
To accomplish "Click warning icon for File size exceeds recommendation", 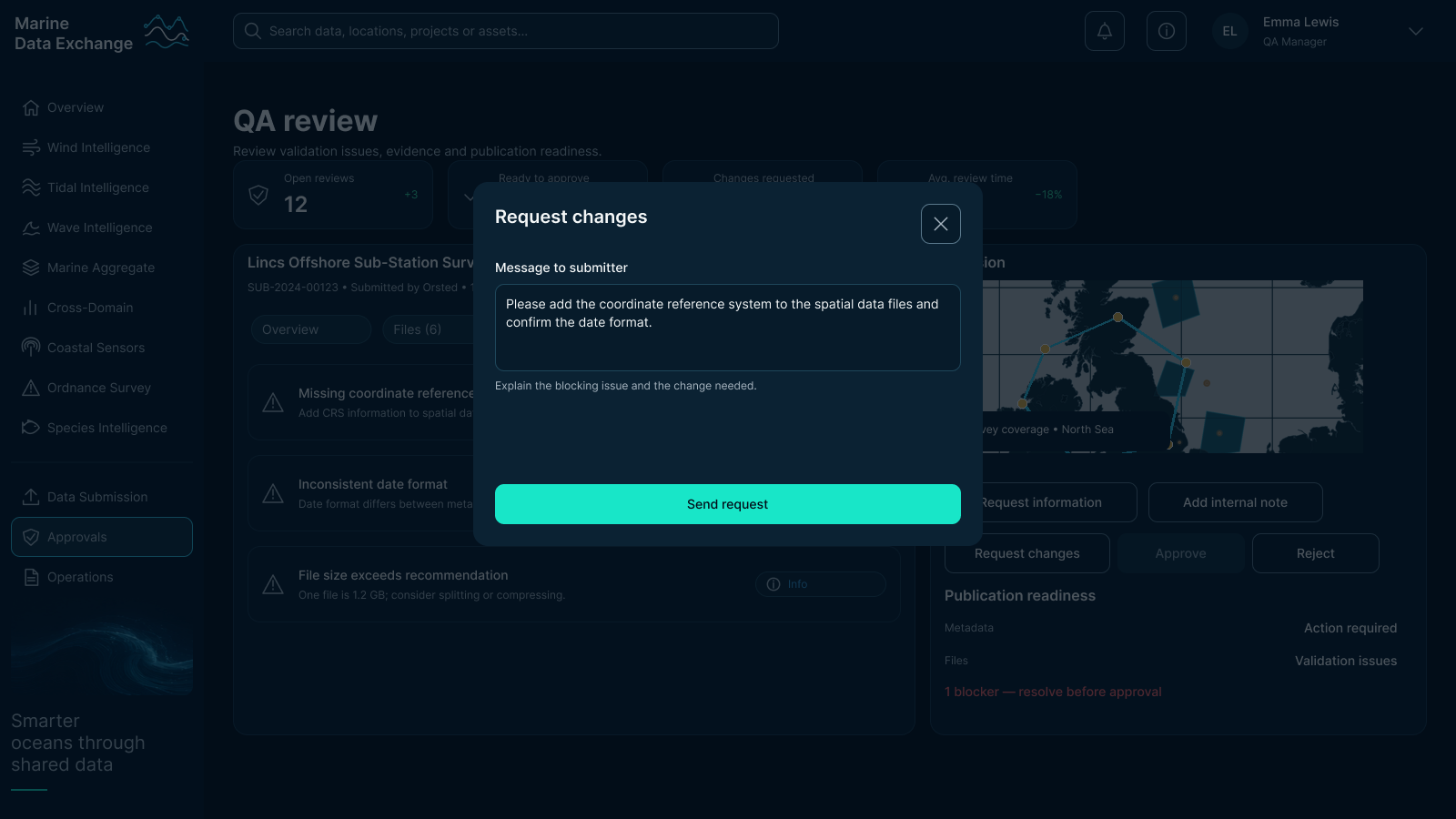I will (273, 584).
